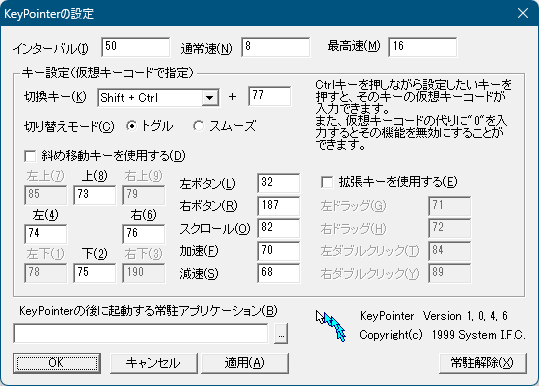Click the disabled 右下(3) field showing 190

click(x=144, y=273)
